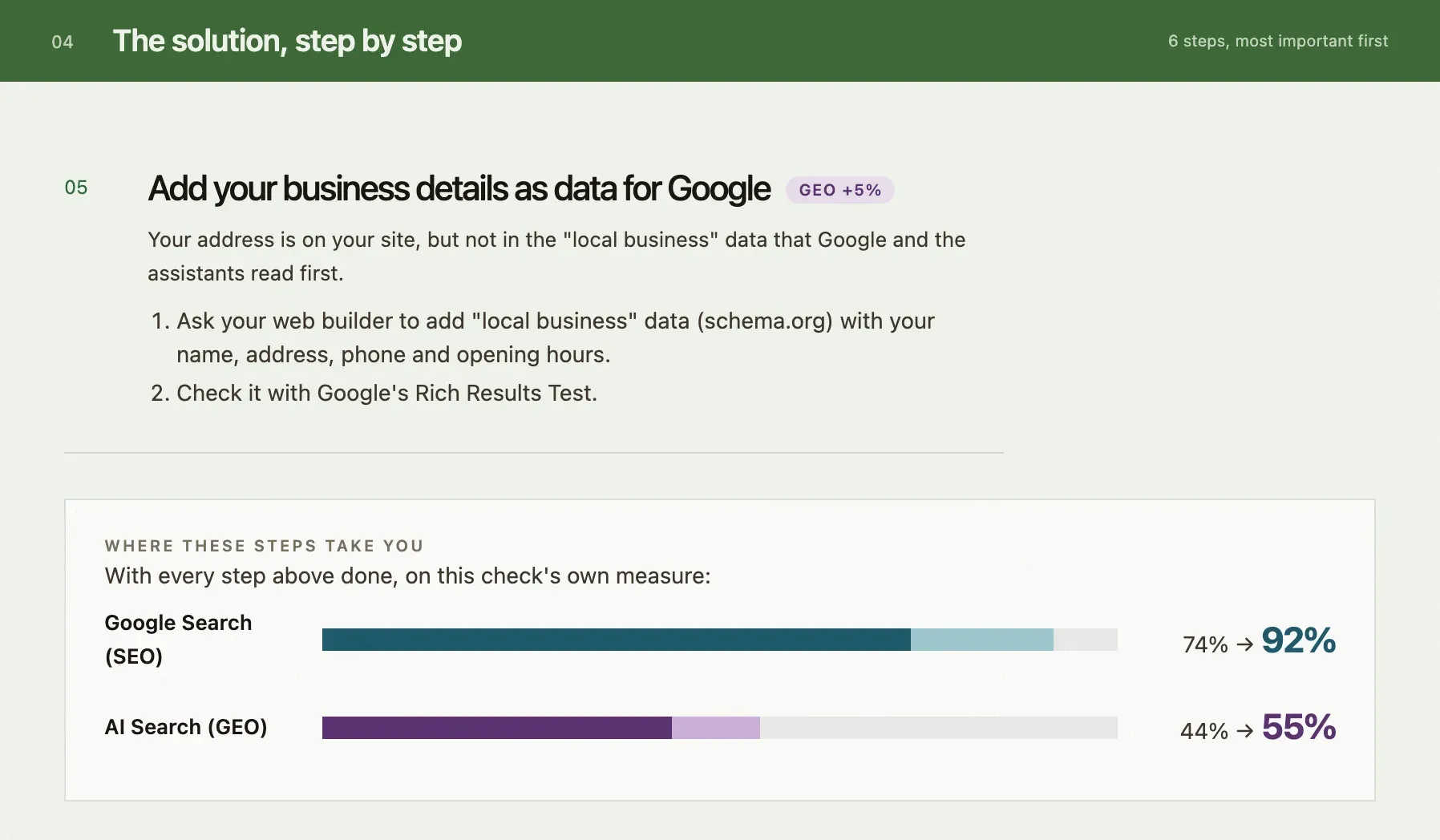The image size is (1440, 840).
Task: Click the light teal SEO improvement bar segment
Action: pos(982,640)
